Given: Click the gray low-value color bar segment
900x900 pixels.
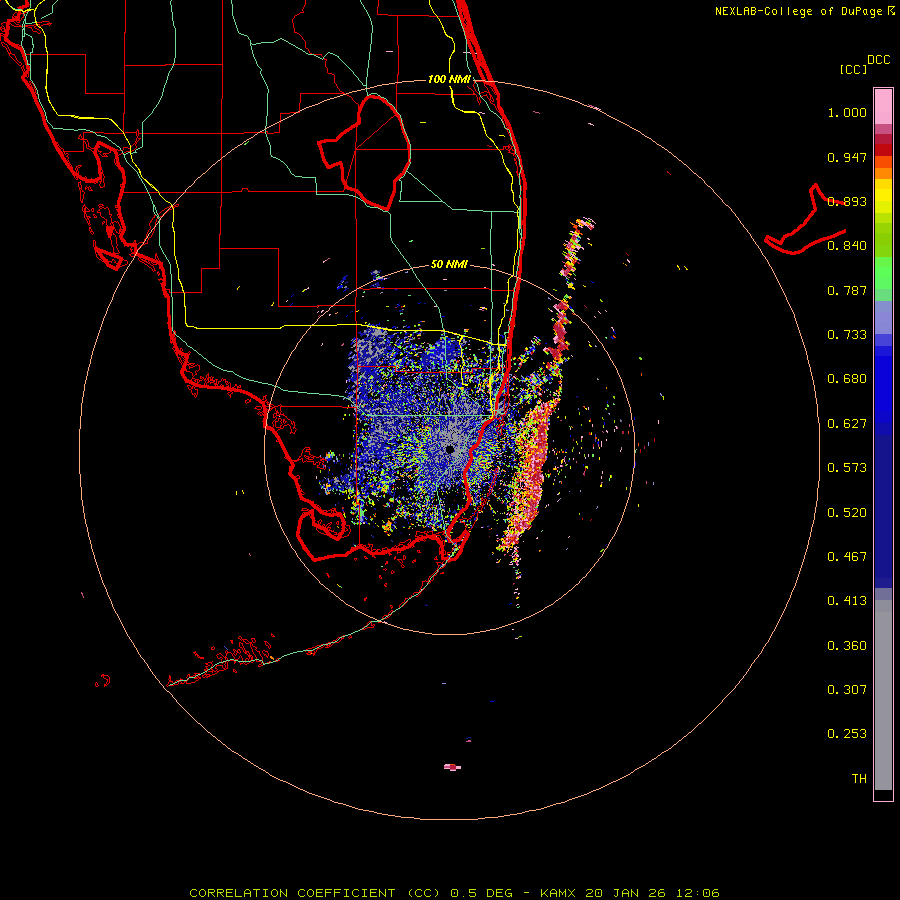Looking at the screenshot, I should 883,695.
